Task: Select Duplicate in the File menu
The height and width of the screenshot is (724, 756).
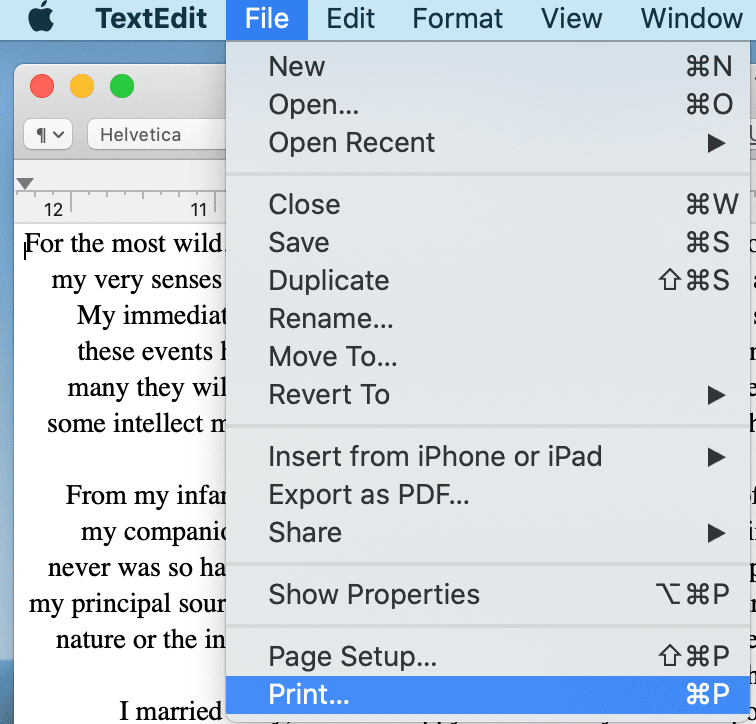Action: coord(487,281)
